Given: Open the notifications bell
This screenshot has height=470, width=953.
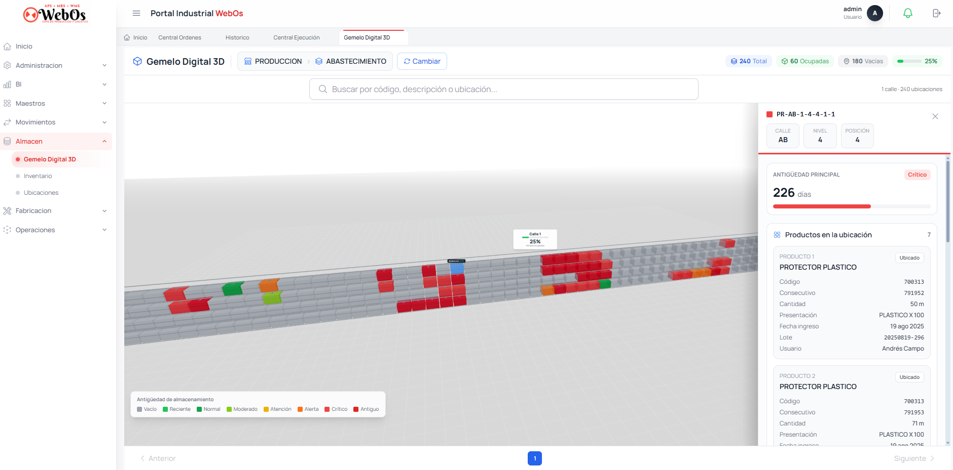Looking at the screenshot, I should [x=907, y=13].
